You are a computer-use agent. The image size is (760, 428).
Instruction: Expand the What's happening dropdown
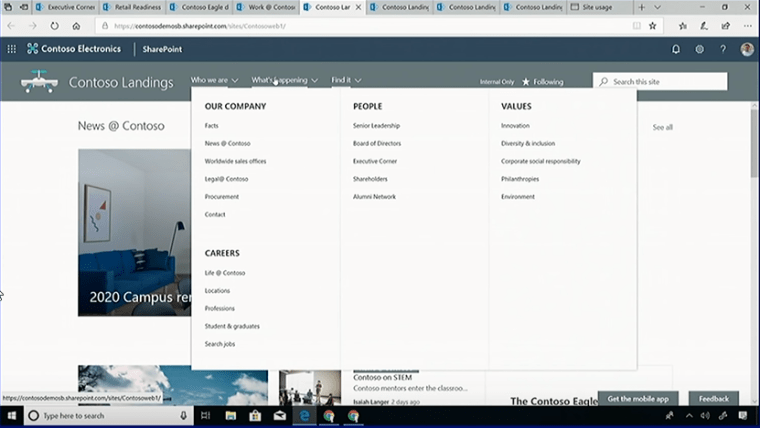(x=284, y=80)
